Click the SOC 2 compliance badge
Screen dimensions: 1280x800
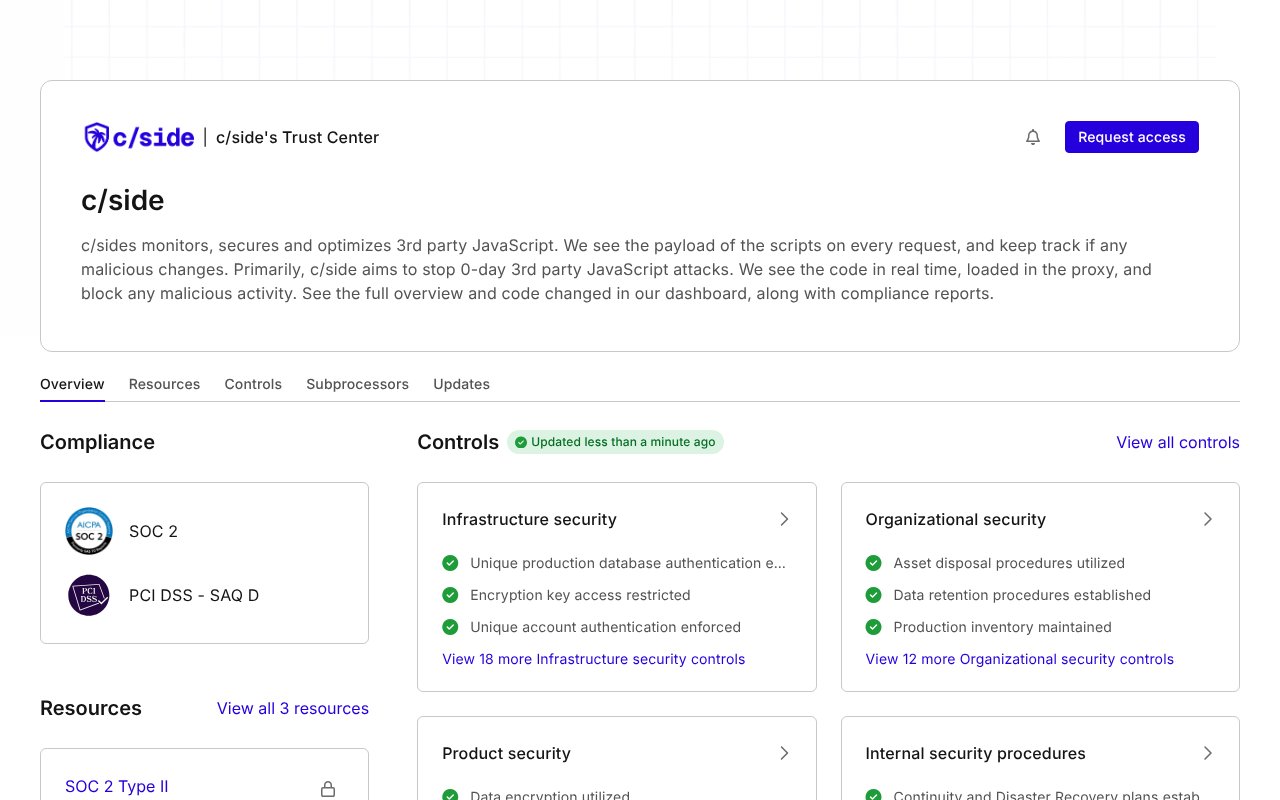pyautogui.click(x=89, y=531)
